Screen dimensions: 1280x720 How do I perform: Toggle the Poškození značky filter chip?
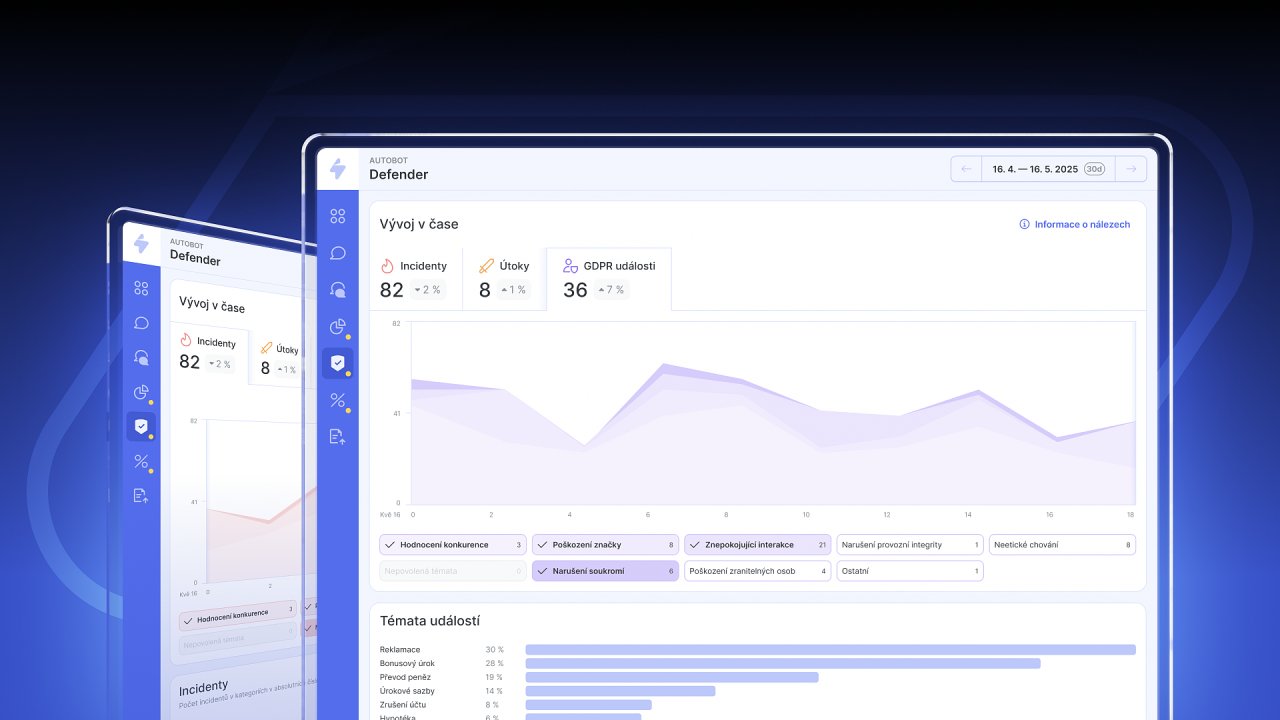[x=605, y=545]
